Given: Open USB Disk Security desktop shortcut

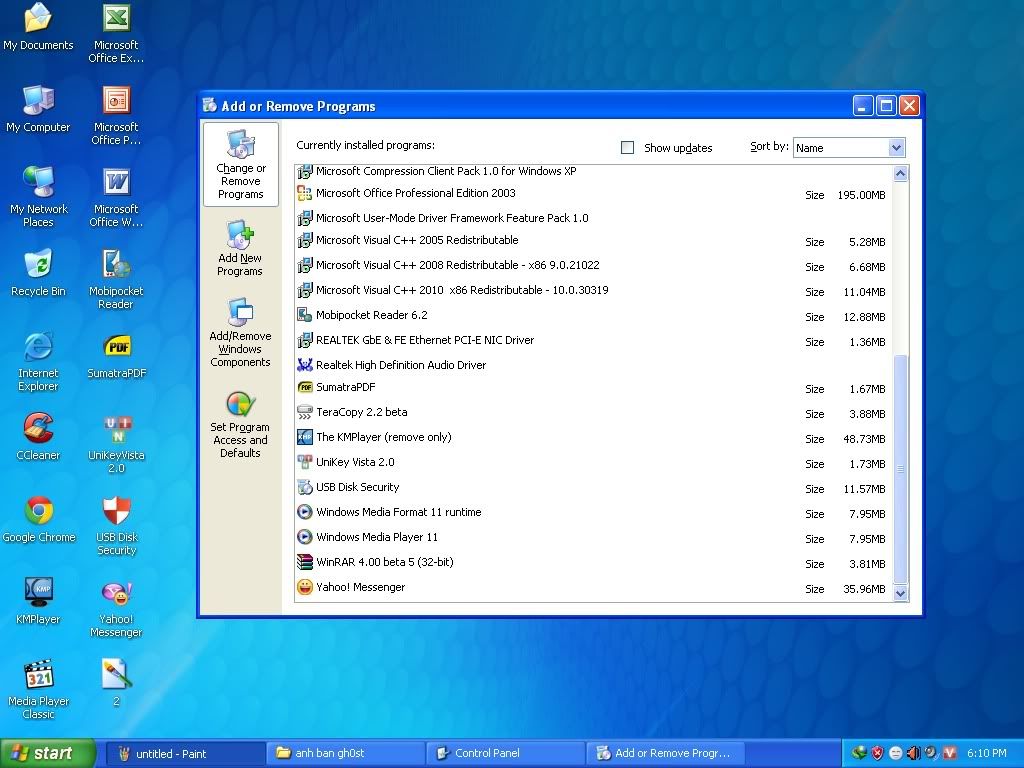Looking at the screenshot, I should (x=116, y=526).
